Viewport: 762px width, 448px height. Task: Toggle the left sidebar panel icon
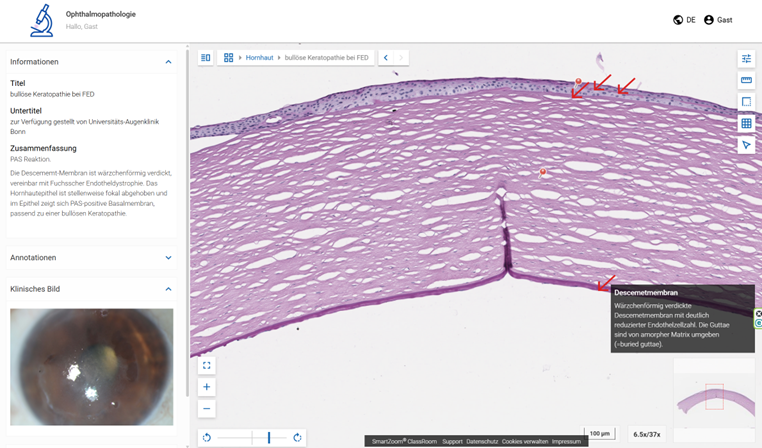206,58
